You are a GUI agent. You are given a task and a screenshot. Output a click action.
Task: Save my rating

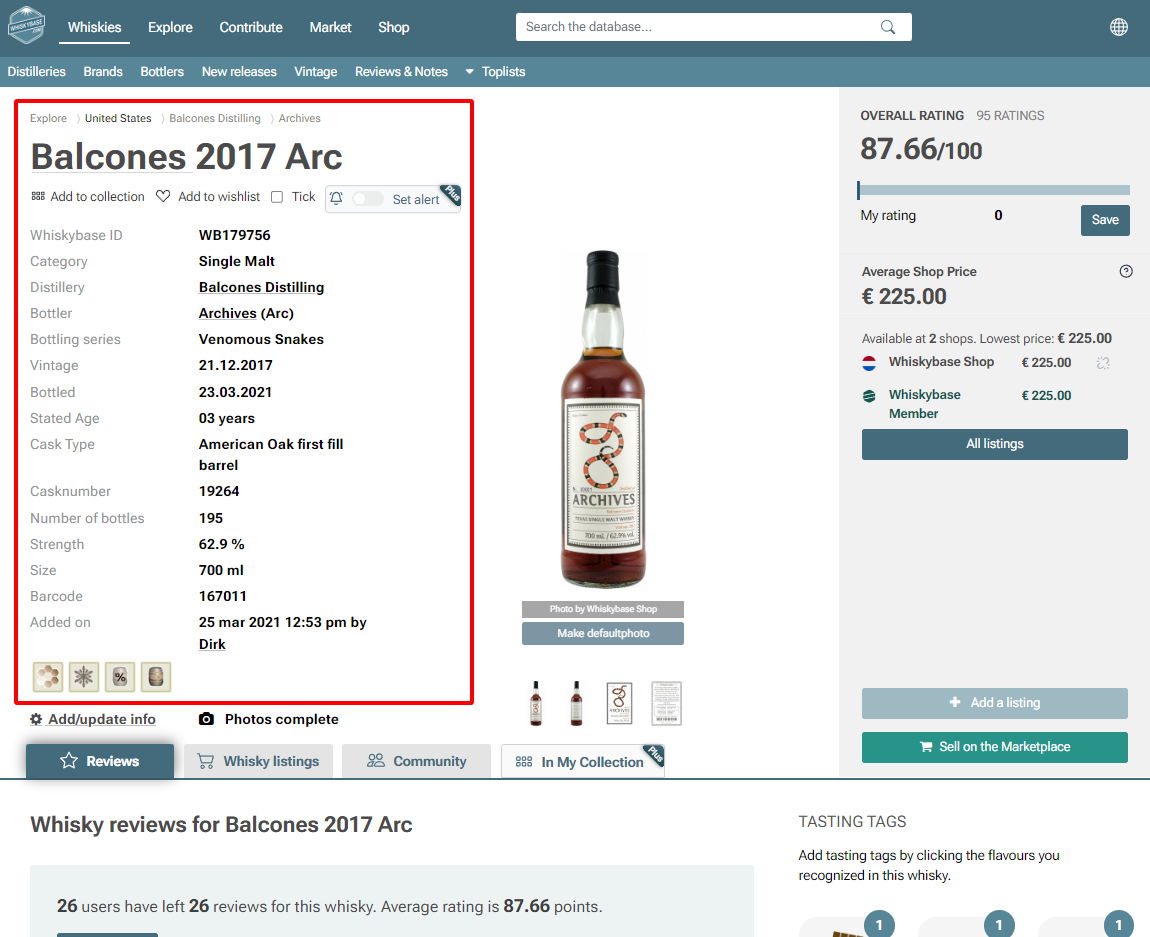point(1105,220)
